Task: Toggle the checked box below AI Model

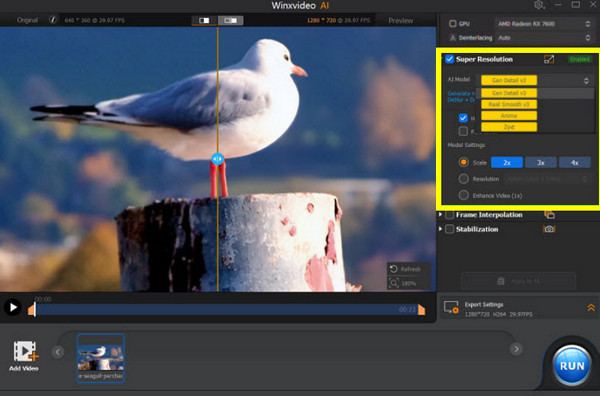Action: pos(463,118)
